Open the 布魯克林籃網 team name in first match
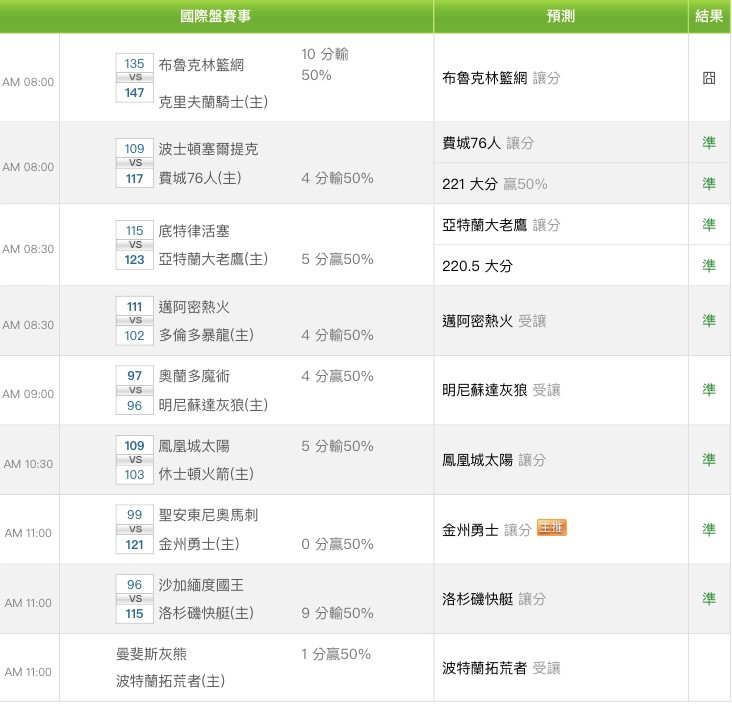 click(201, 65)
